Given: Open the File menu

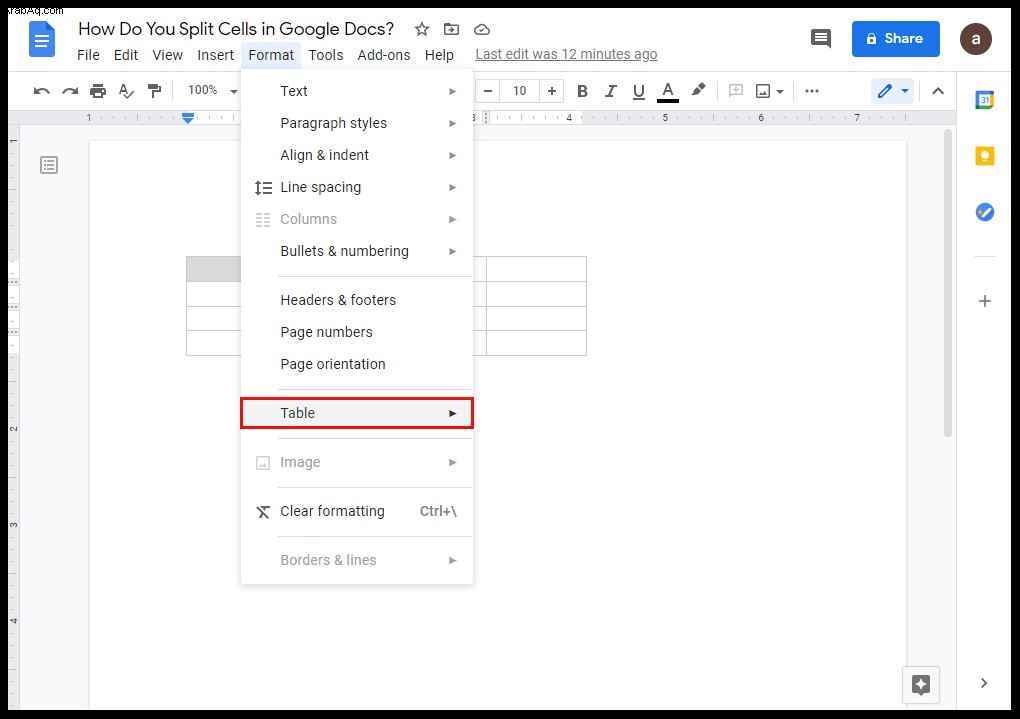Looking at the screenshot, I should (x=88, y=55).
